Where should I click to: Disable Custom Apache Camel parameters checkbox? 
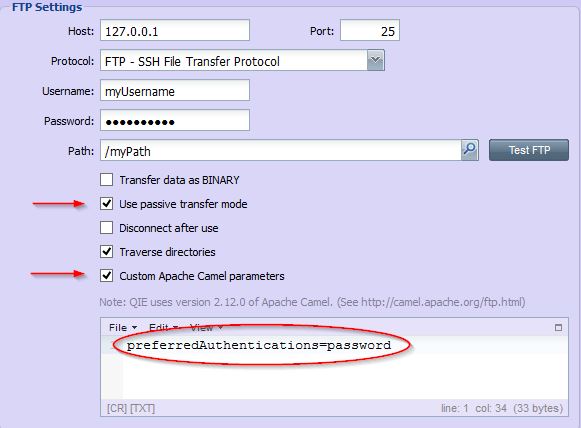(107, 276)
